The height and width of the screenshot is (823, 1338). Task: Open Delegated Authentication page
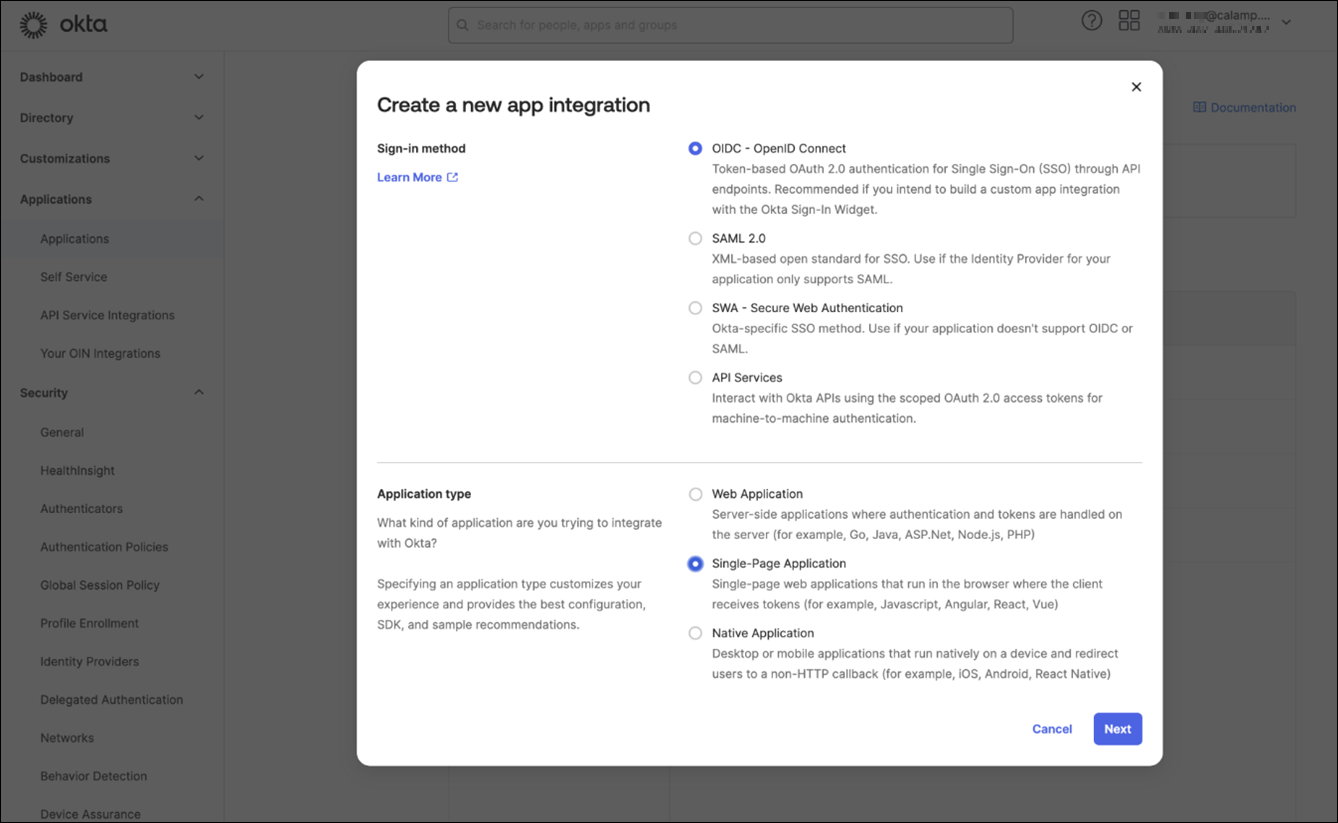point(111,700)
